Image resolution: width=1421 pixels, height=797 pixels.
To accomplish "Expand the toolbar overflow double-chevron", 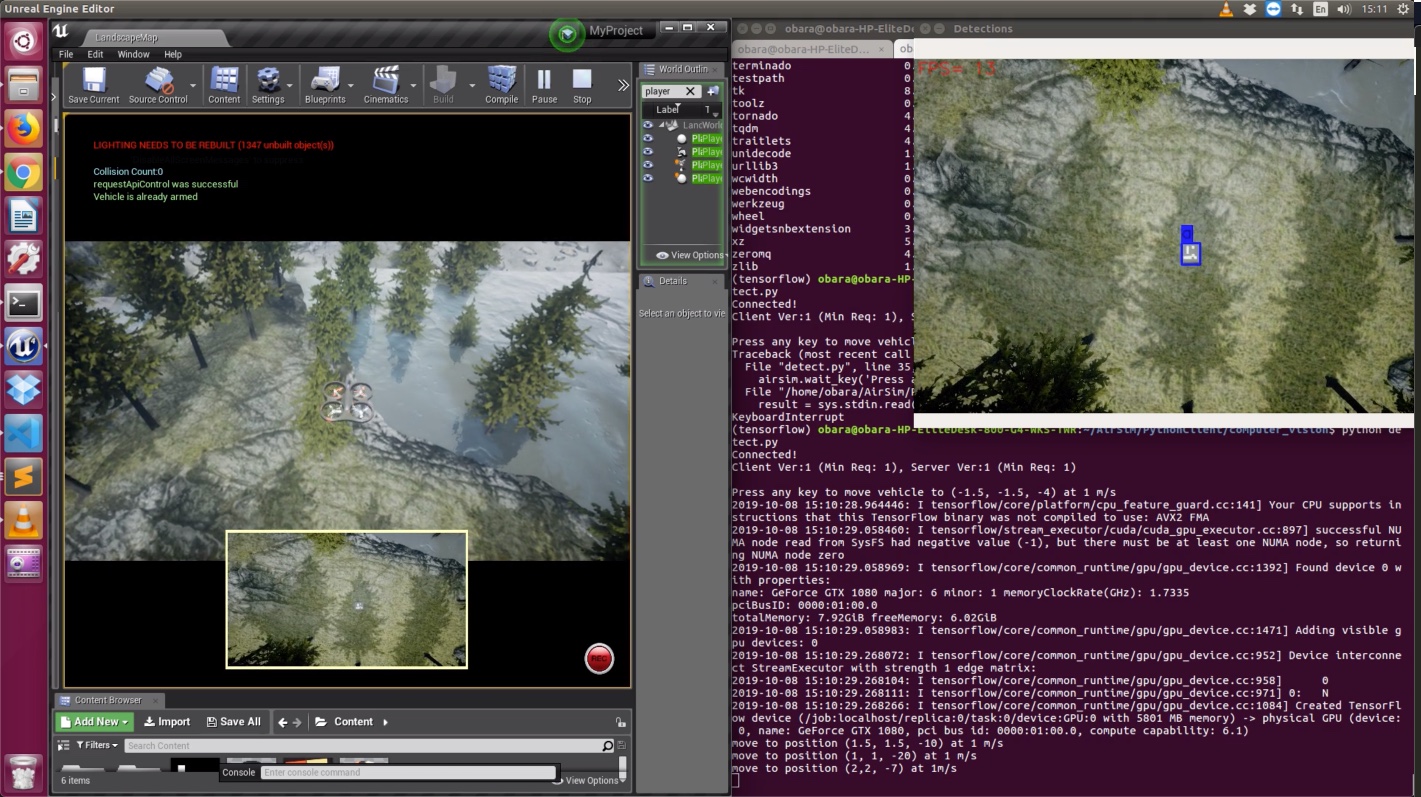I will pyautogui.click(x=623, y=85).
